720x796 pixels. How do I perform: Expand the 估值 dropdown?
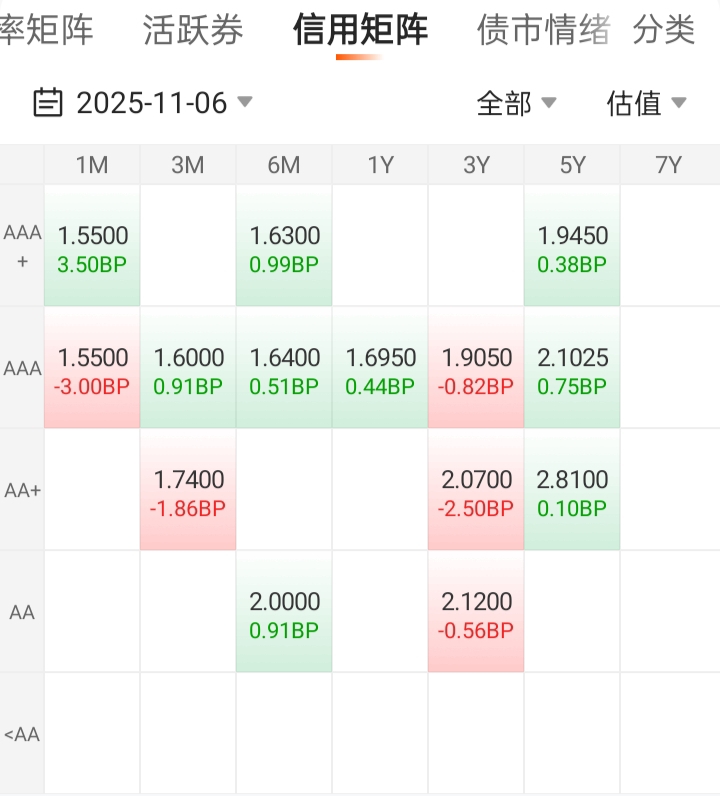[x=646, y=103]
